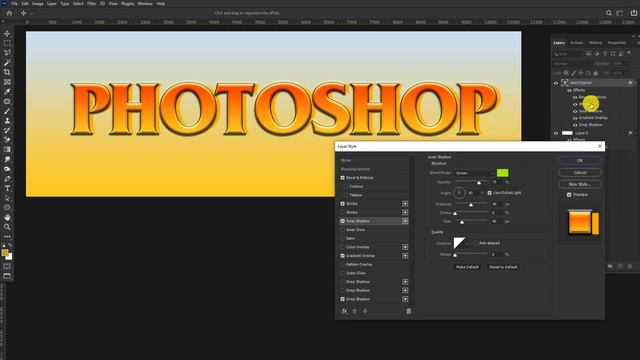Select the Pen tool

click(x=7, y=179)
